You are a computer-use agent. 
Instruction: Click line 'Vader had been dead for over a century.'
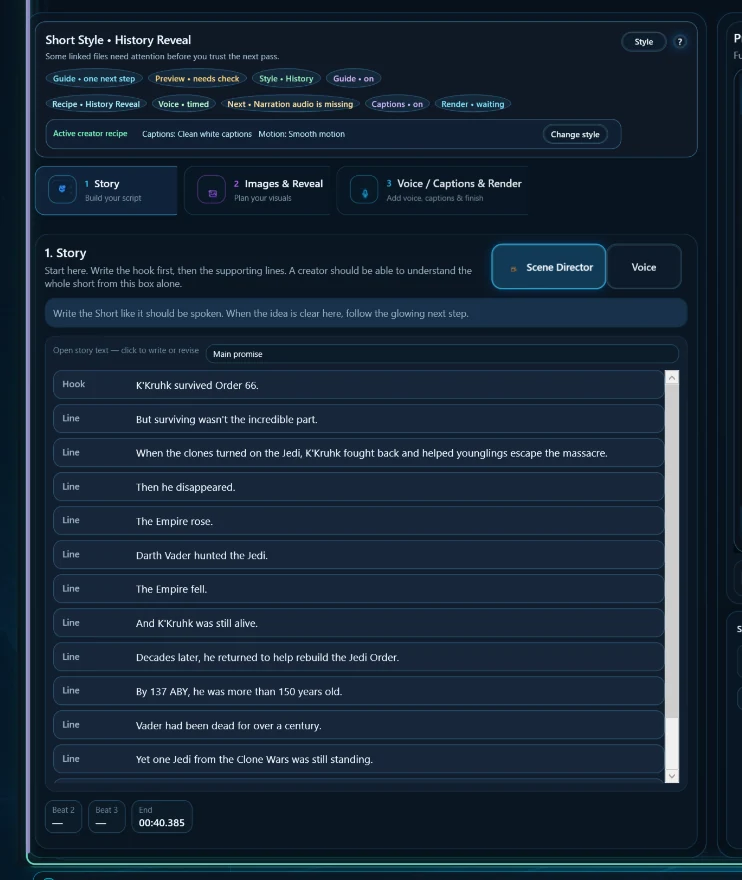pos(359,725)
